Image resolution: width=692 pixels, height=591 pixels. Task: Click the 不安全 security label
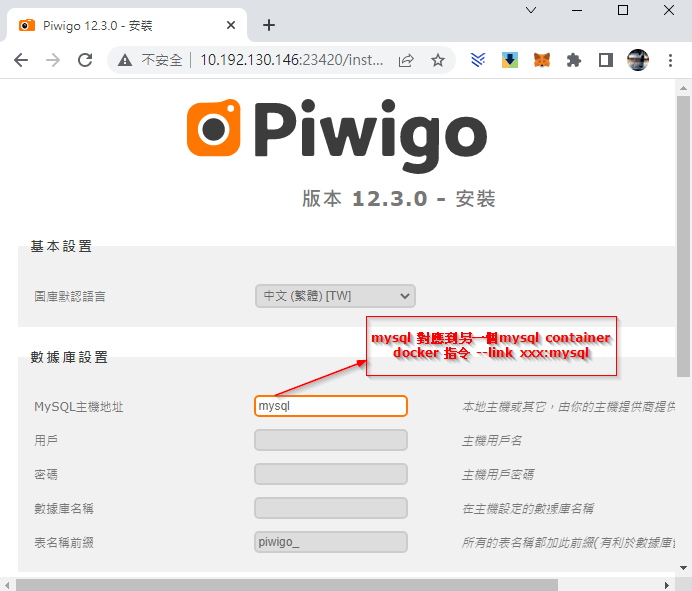point(162,60)
